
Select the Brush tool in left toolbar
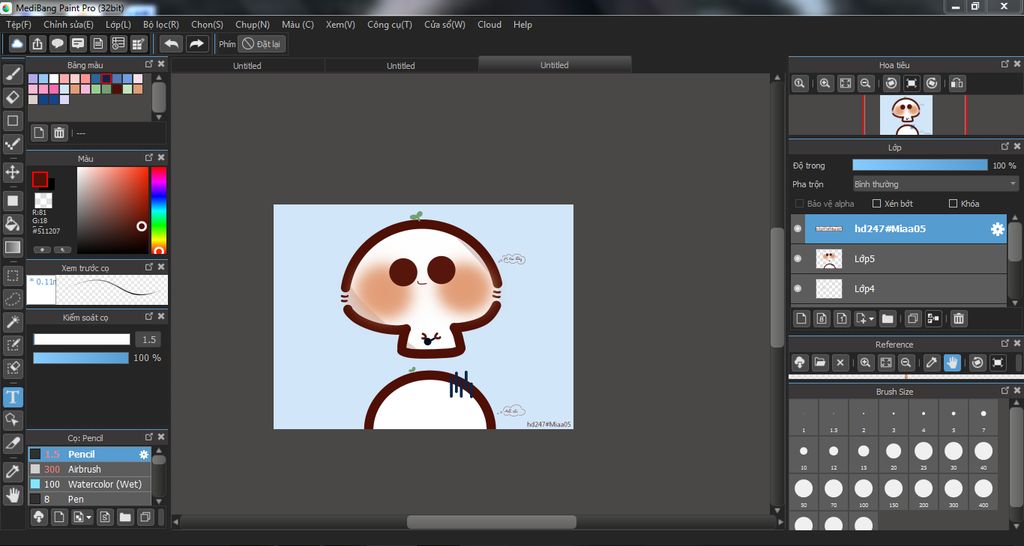click(12, 74)
